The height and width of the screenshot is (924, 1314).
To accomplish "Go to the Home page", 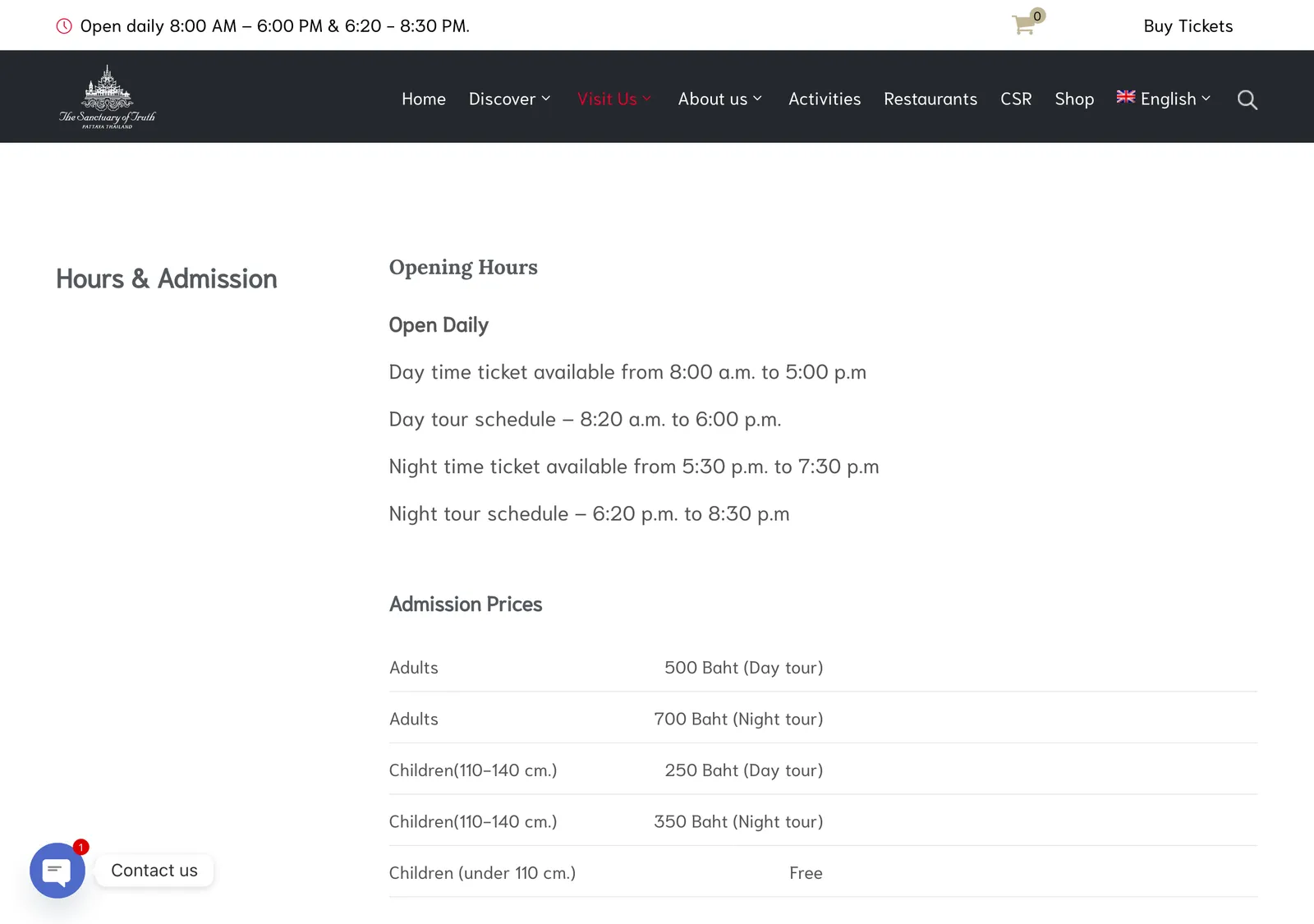I will (424, 99).
